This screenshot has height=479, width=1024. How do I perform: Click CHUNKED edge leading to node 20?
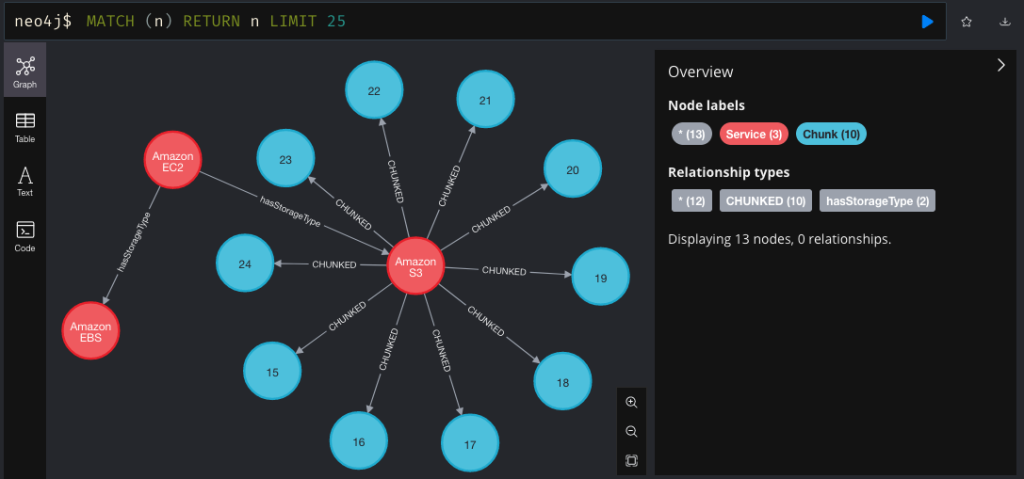pyautogui.click(x=490, y=220)
